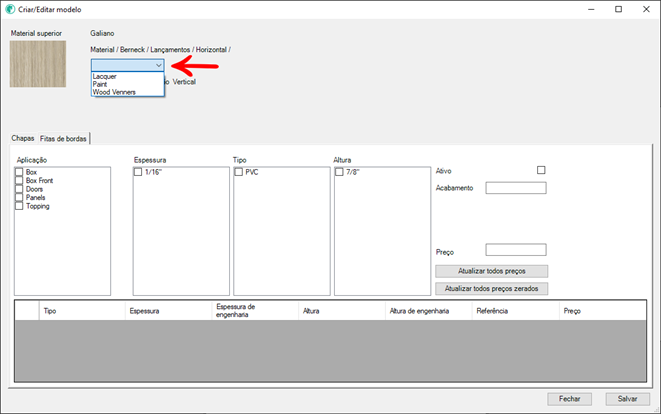Image resolution: width=661 pixels, height=414 pixels.
Task: Tick the PVC type checkbox
Action: pos(239,172)
